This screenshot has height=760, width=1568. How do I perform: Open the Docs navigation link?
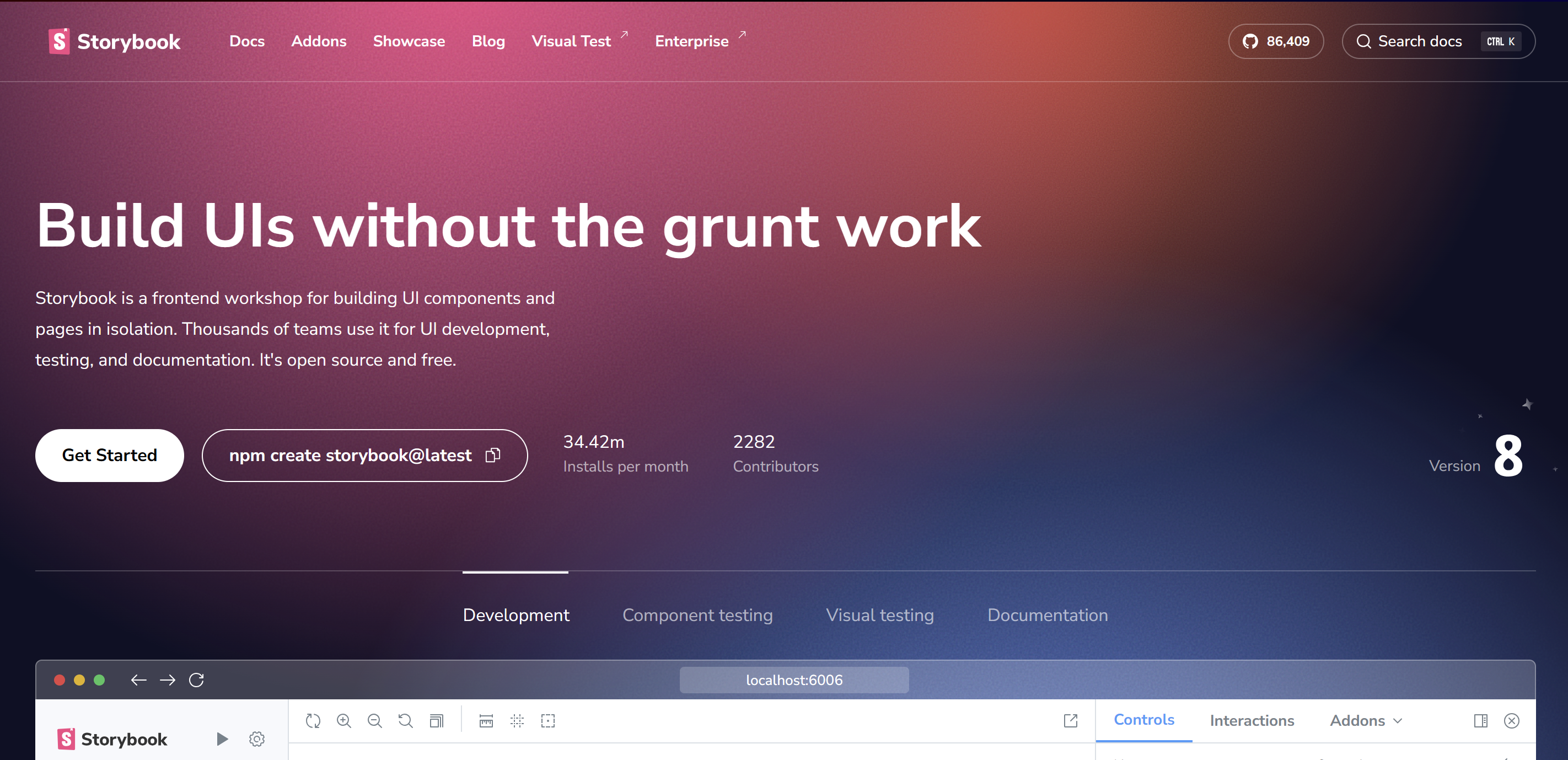247,41
